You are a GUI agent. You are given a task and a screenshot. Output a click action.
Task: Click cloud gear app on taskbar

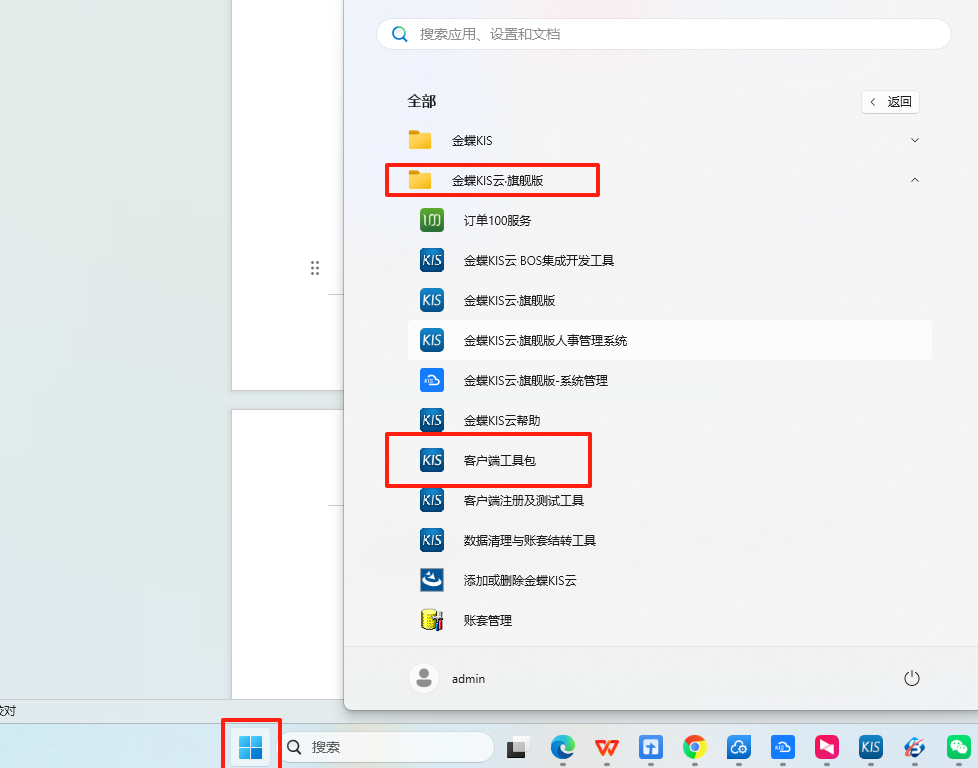(x=738, y=746)
